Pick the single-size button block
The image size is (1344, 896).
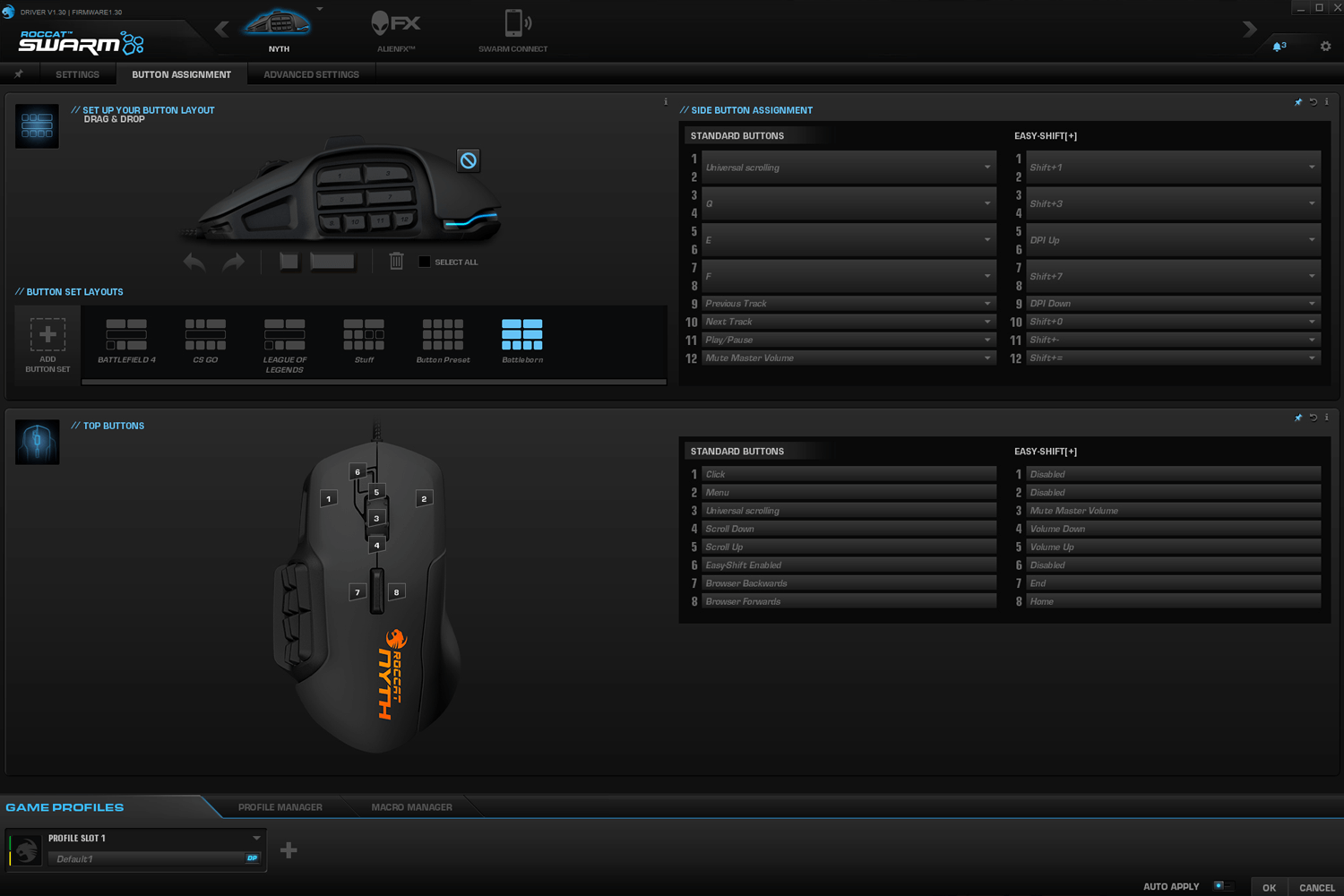pyautogui.click(x=289, y=262)
